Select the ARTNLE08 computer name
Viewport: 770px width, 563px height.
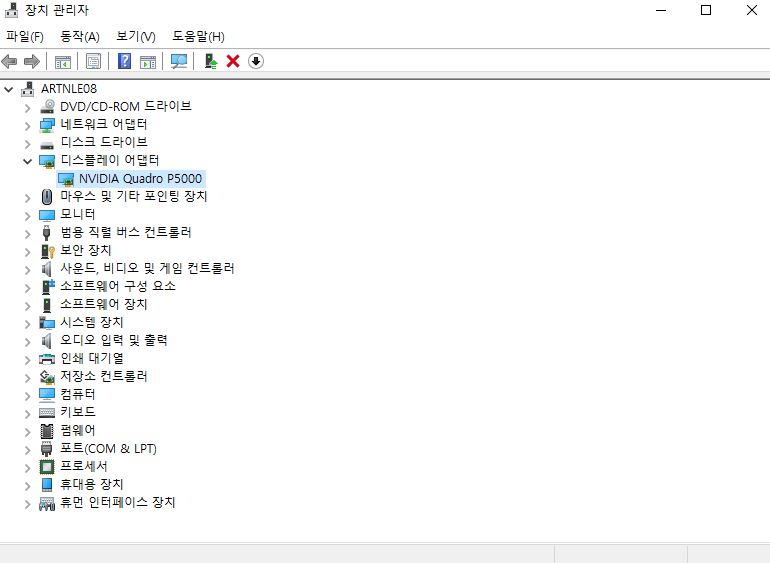[x=69, y=89]
